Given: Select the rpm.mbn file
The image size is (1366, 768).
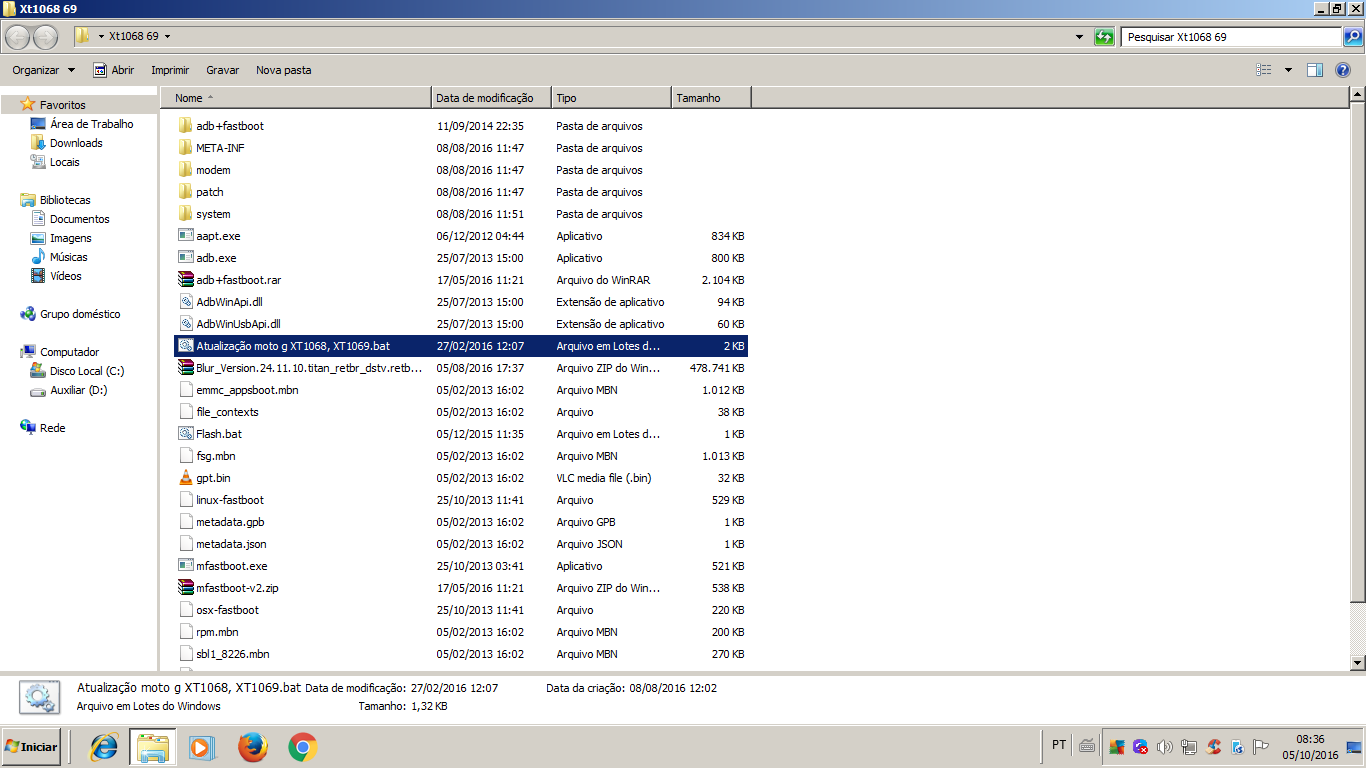Looking at the screenshot, I should pos(217,632).
